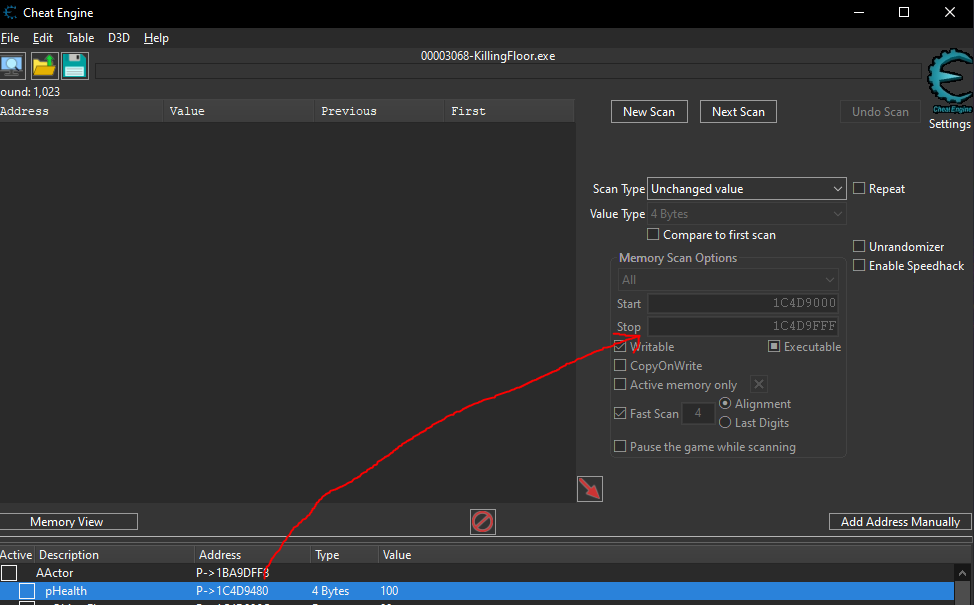Screen dimensions: 974x605
Task: Expand the memory region All dropdown
Action: 728,280
